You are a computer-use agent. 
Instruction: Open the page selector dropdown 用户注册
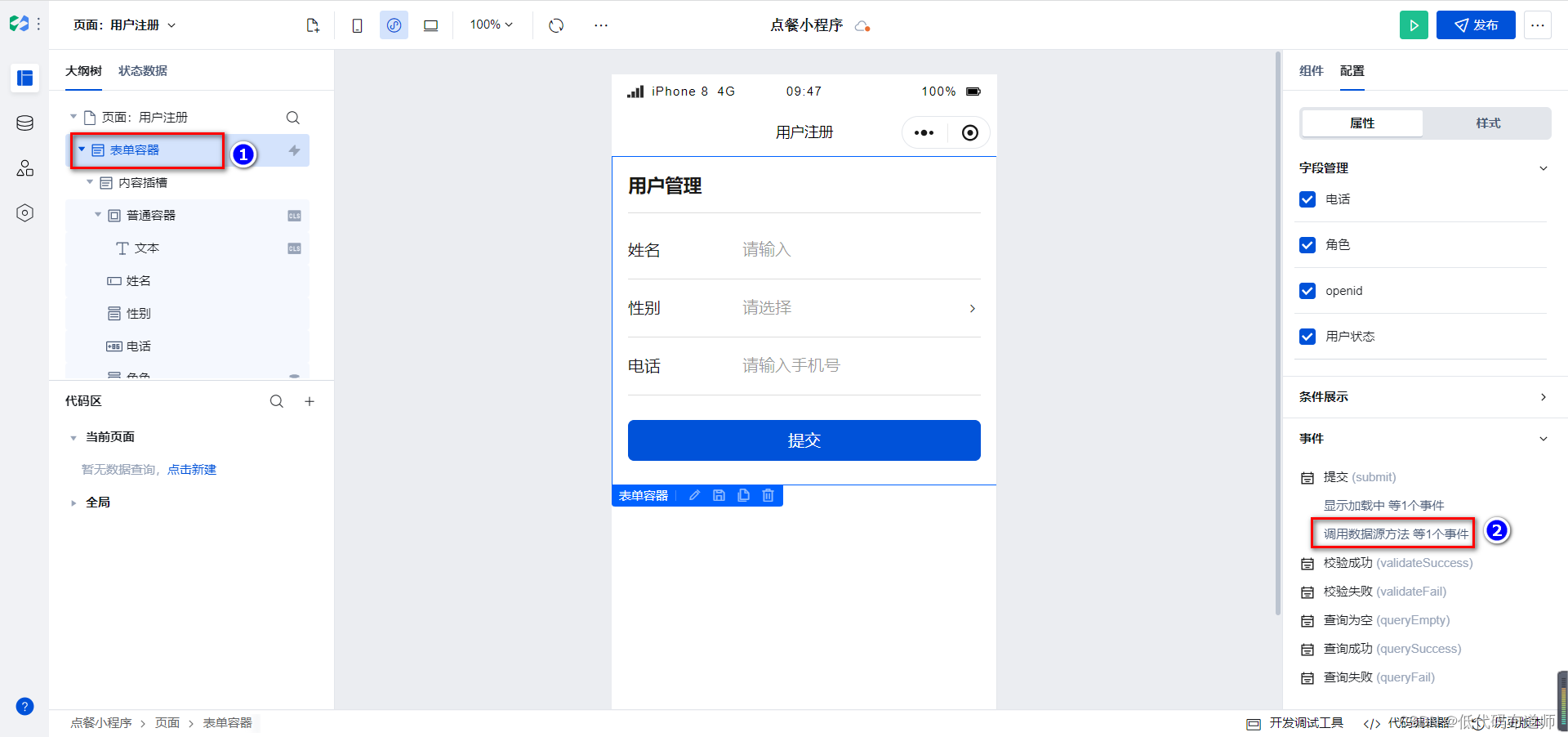(125, 25)
